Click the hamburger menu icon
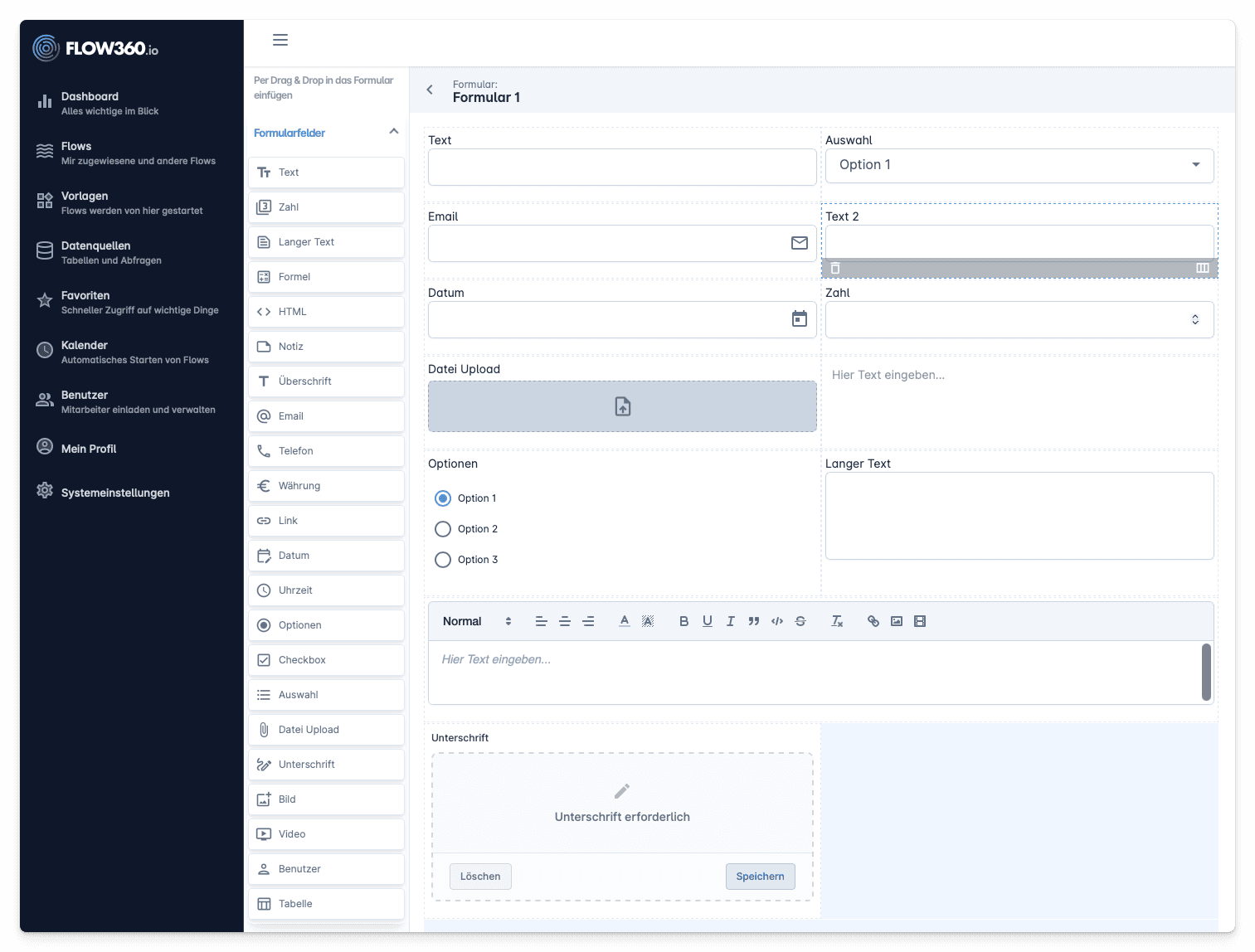 [x=280, y=40]
